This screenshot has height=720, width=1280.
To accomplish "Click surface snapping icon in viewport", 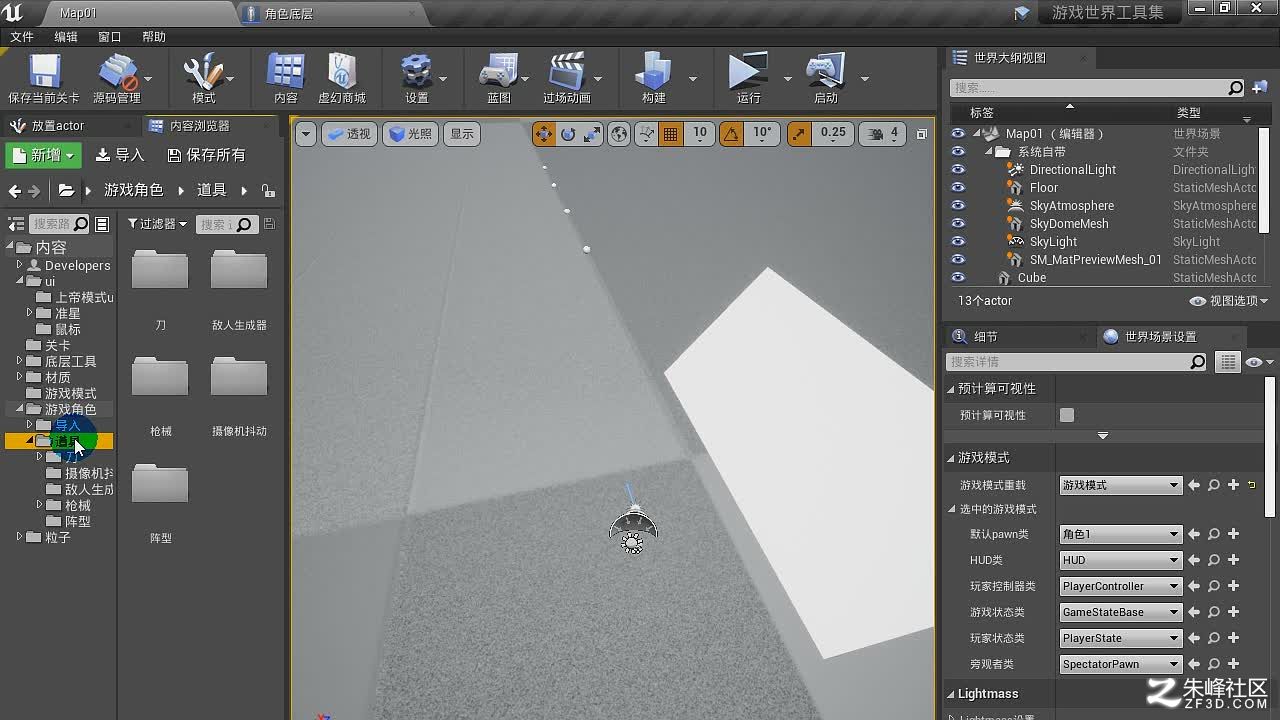I will click(x=646, y=134).
